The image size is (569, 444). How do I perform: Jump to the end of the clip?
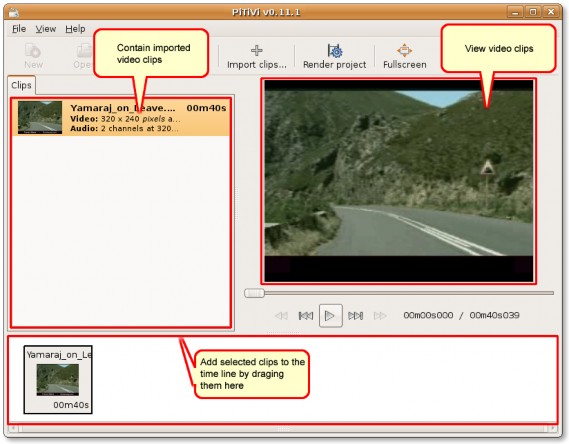coord(355,316)
